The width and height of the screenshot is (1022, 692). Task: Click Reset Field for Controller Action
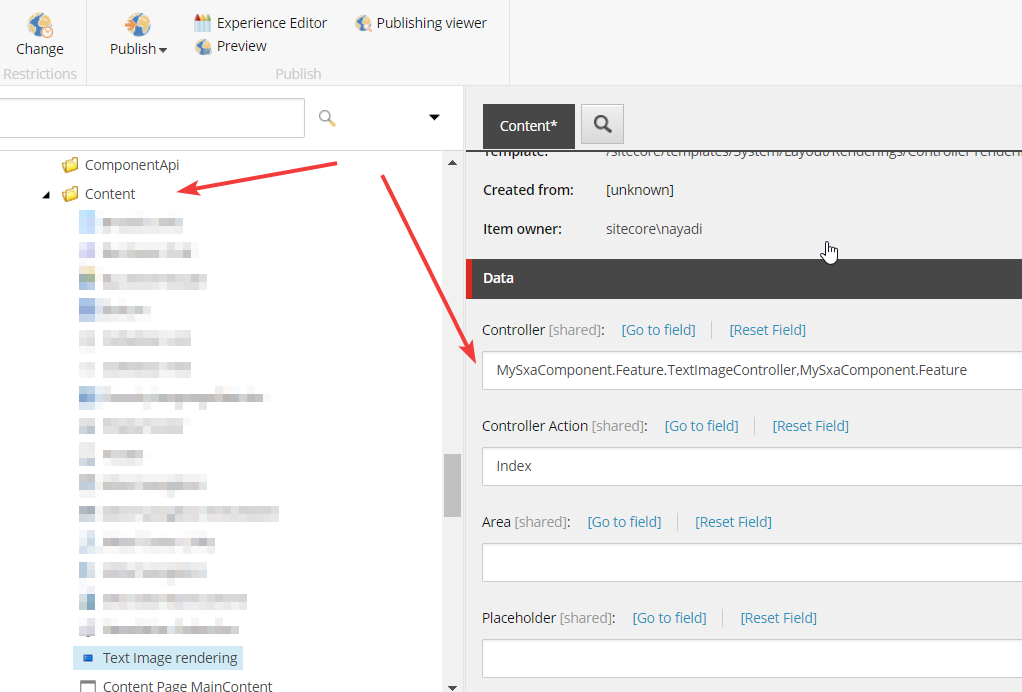click(x=810, y=426)
